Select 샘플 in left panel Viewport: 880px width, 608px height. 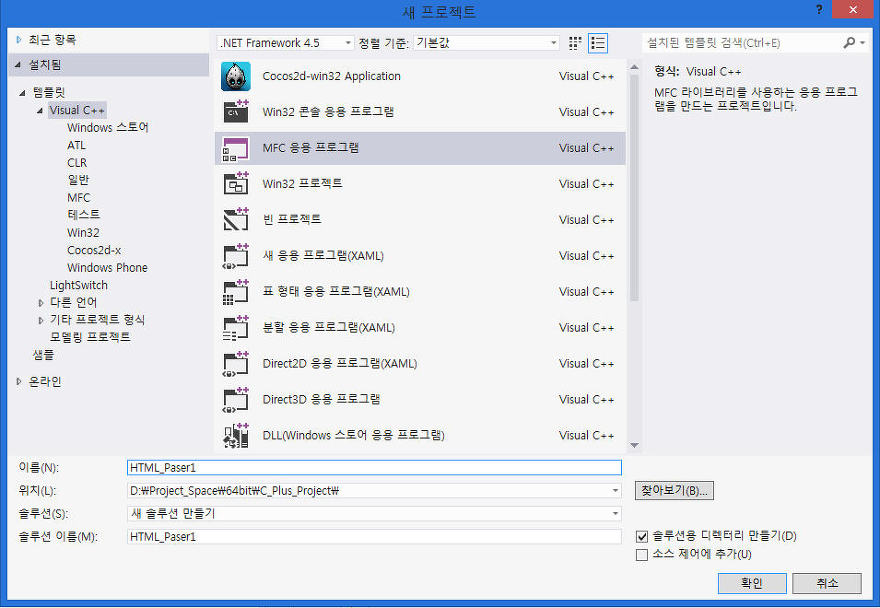(43, 355)
